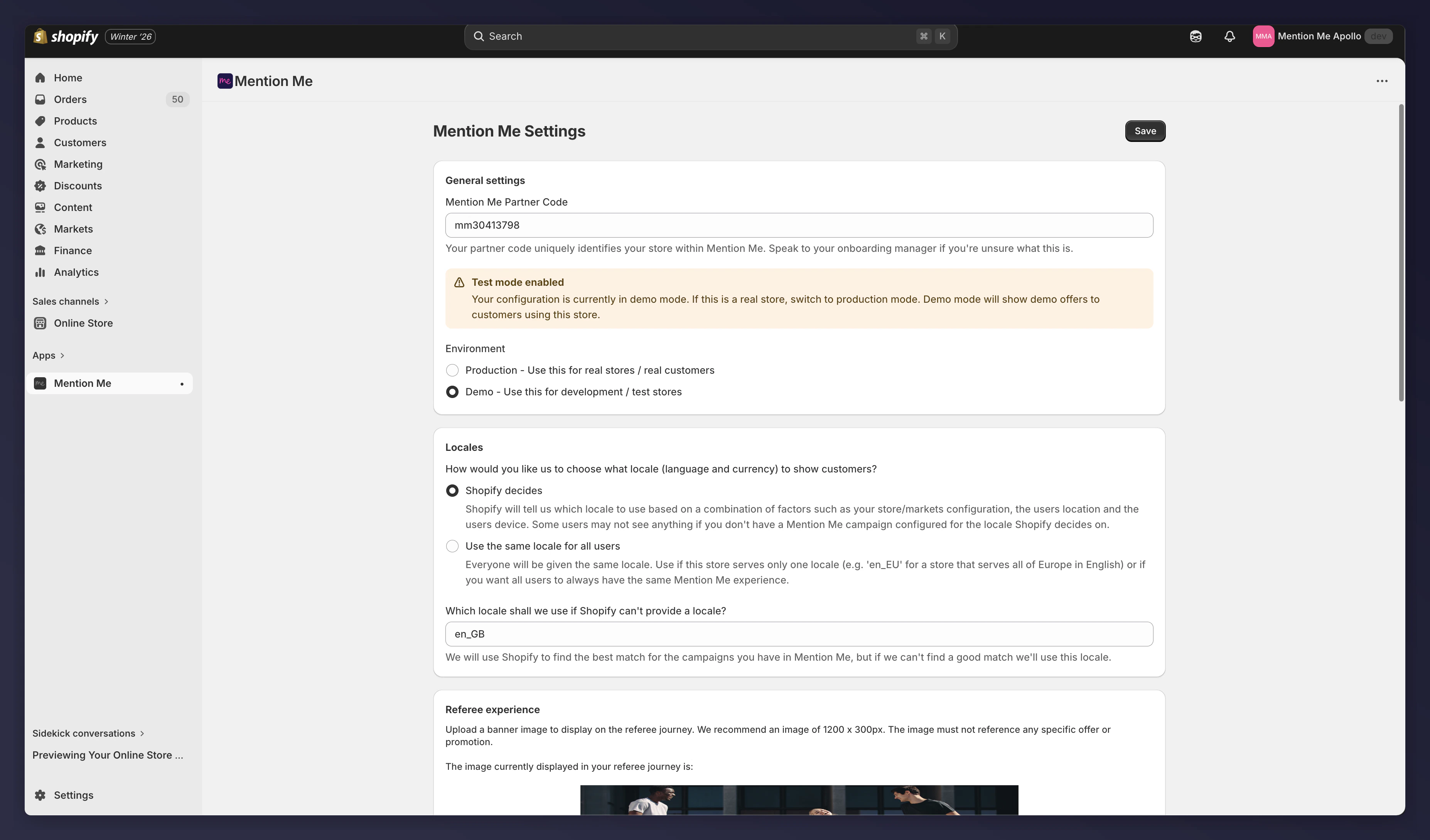The image size is (1430, 840).
Task: Click the Content media icon
Action: point(40,207)
